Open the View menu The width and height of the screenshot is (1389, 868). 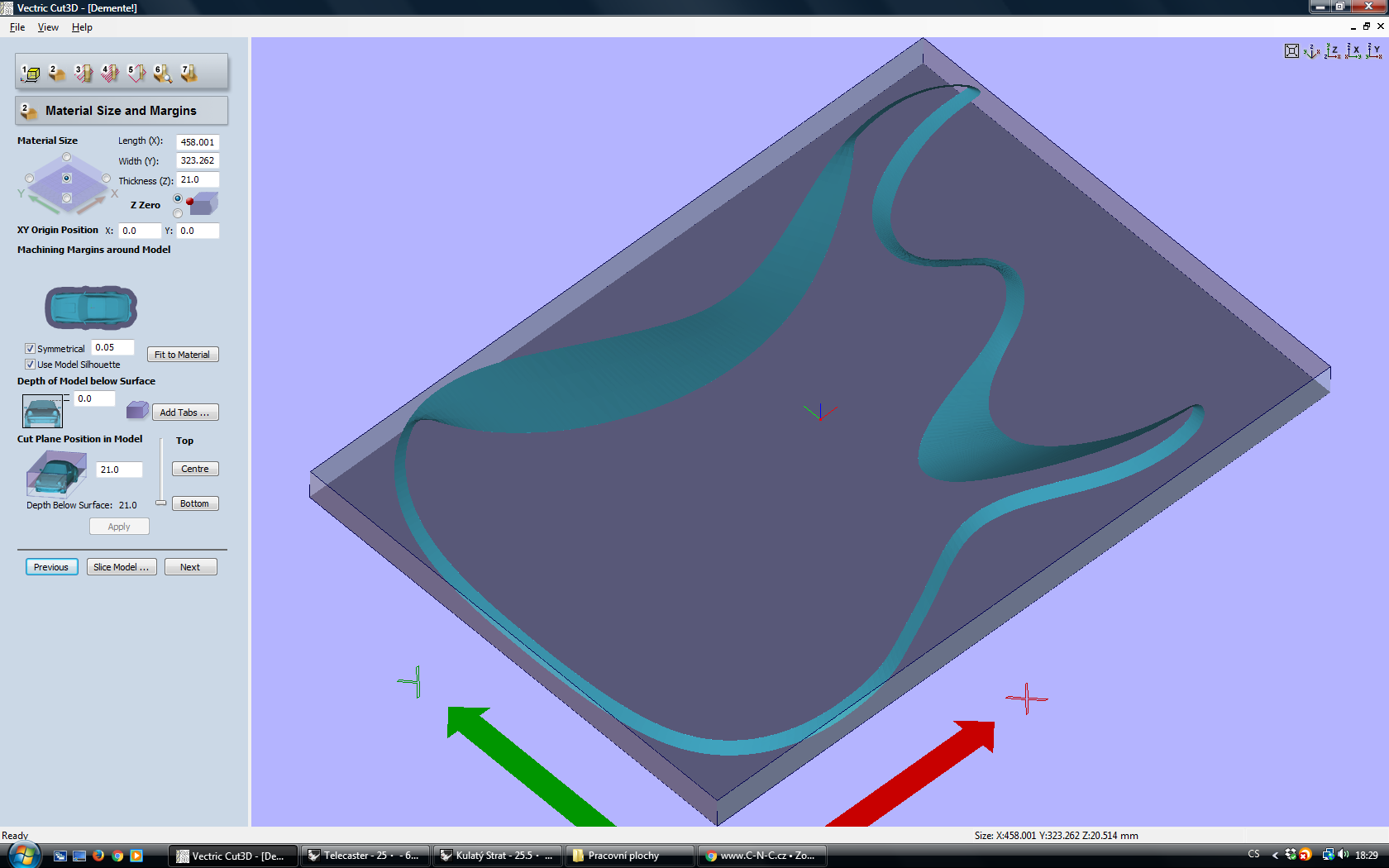[x=48, y=27]
